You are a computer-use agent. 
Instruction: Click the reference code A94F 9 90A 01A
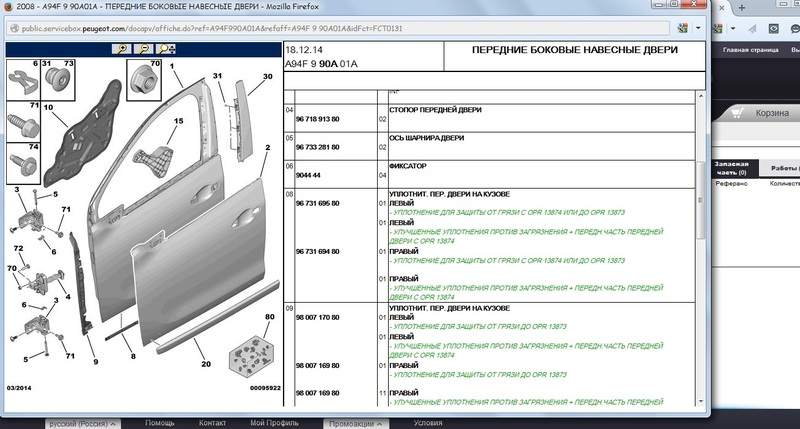click(x=321, y=64)
